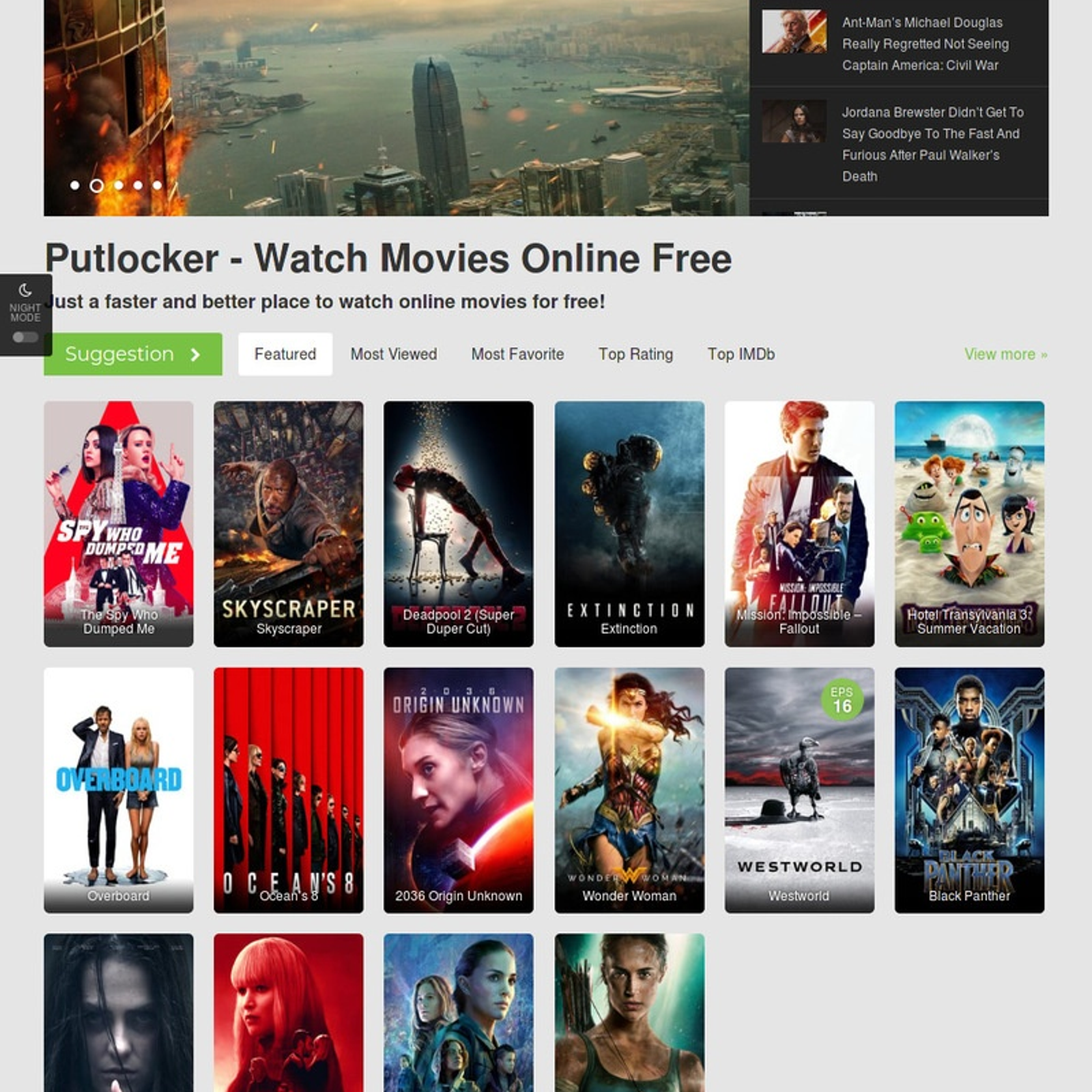Open The Spy Who Dumped Me poster
Screen dimensions: 1092x1092
pos(119,523)
